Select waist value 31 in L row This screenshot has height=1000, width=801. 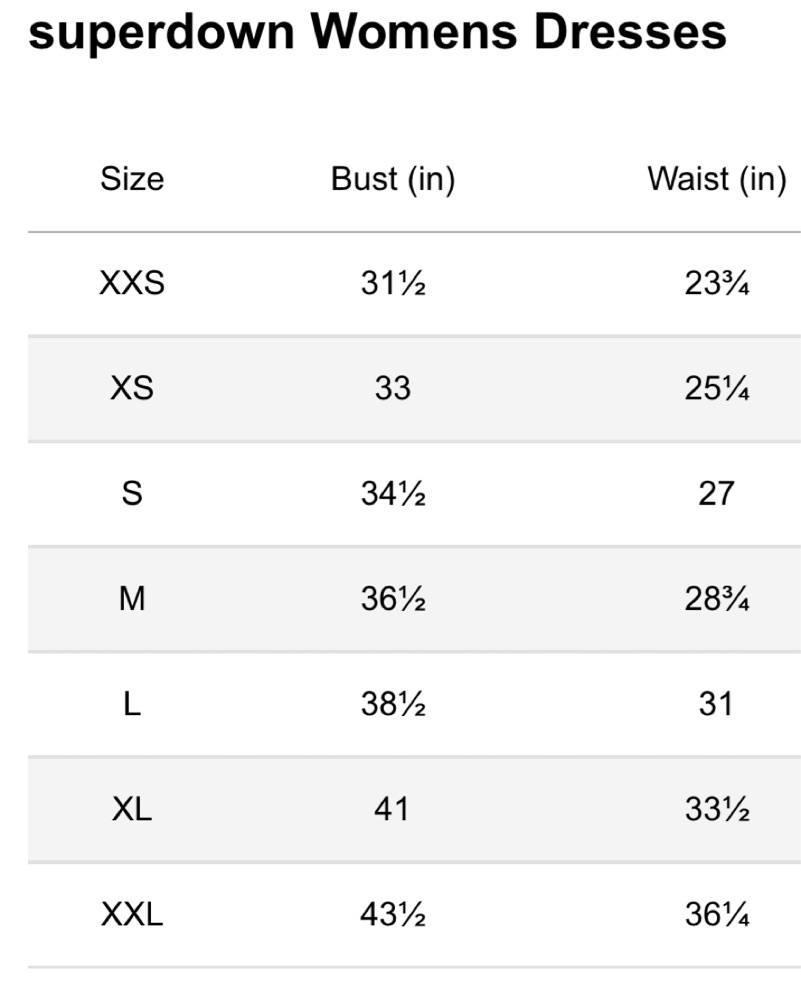[x=716, y=704]
